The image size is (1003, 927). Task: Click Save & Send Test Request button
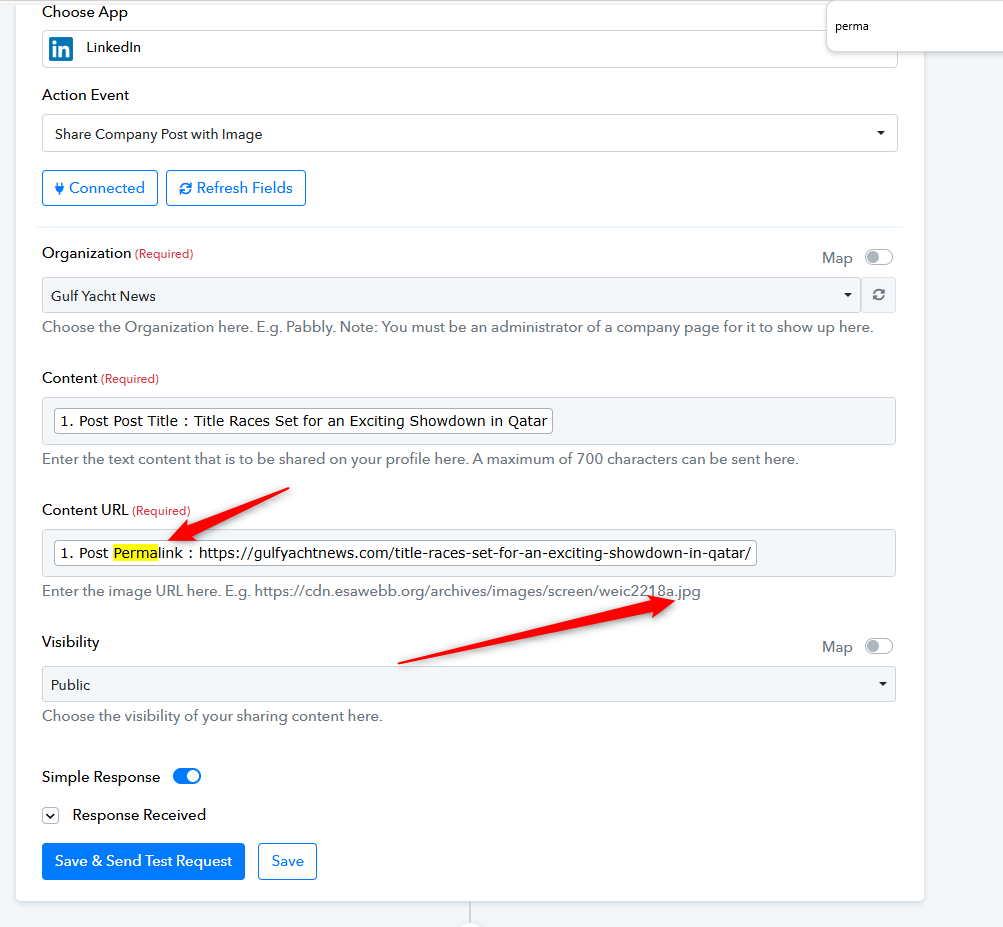[x=143, y=861]
